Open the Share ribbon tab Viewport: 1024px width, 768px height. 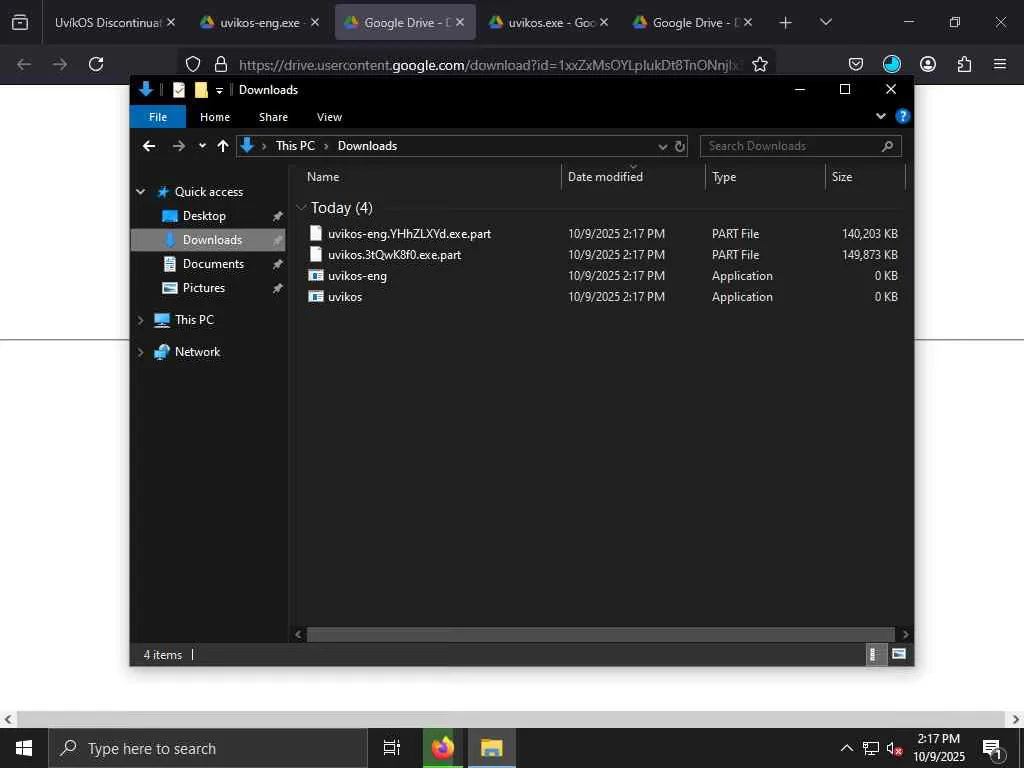[273, 117]
